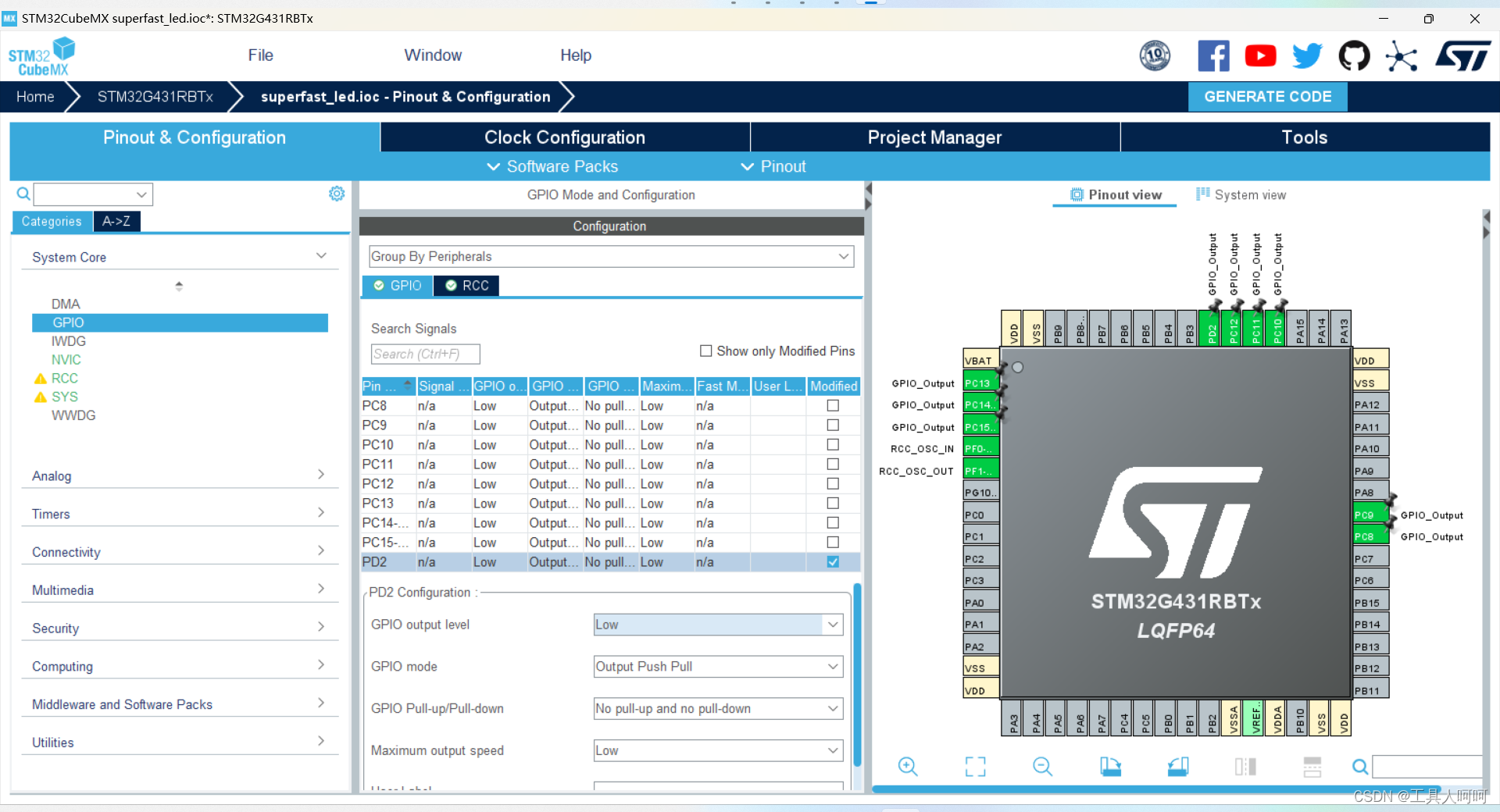
Task: Fit chip to screen in pinout view
Action: coord(975,767)
